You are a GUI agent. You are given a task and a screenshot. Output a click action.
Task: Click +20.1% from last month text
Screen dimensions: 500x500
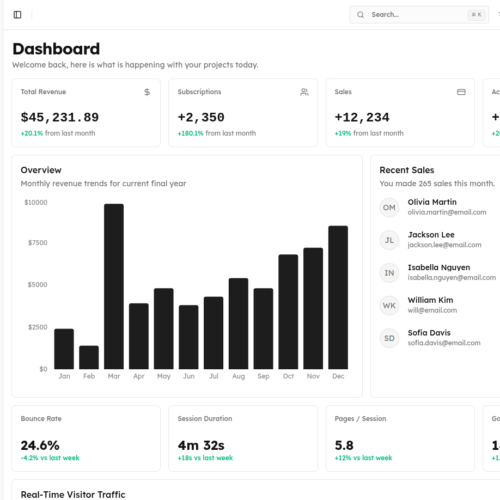(58, 133)
